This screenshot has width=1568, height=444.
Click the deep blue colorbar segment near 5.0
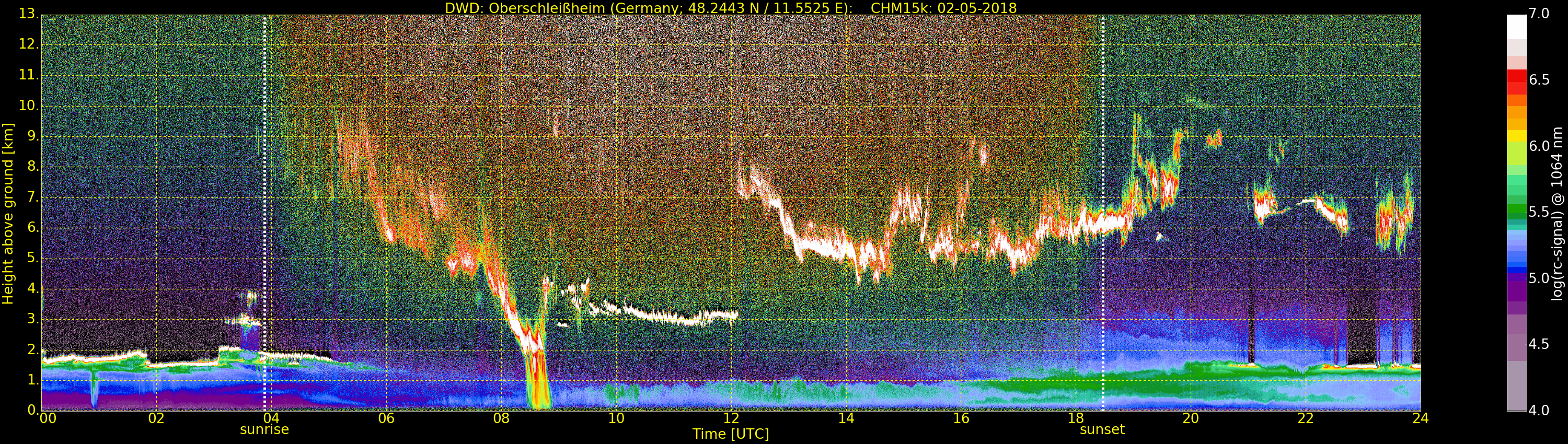[1516, 271]
